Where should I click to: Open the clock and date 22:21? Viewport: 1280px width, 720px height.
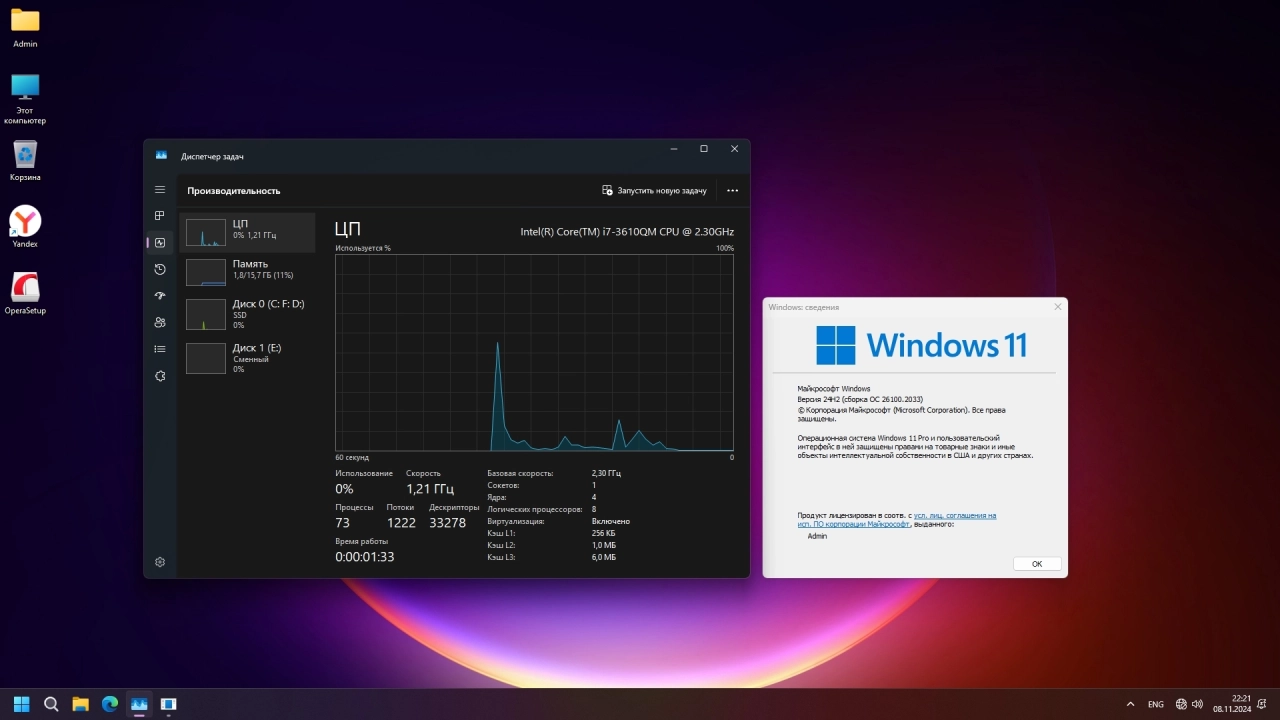1233,704
